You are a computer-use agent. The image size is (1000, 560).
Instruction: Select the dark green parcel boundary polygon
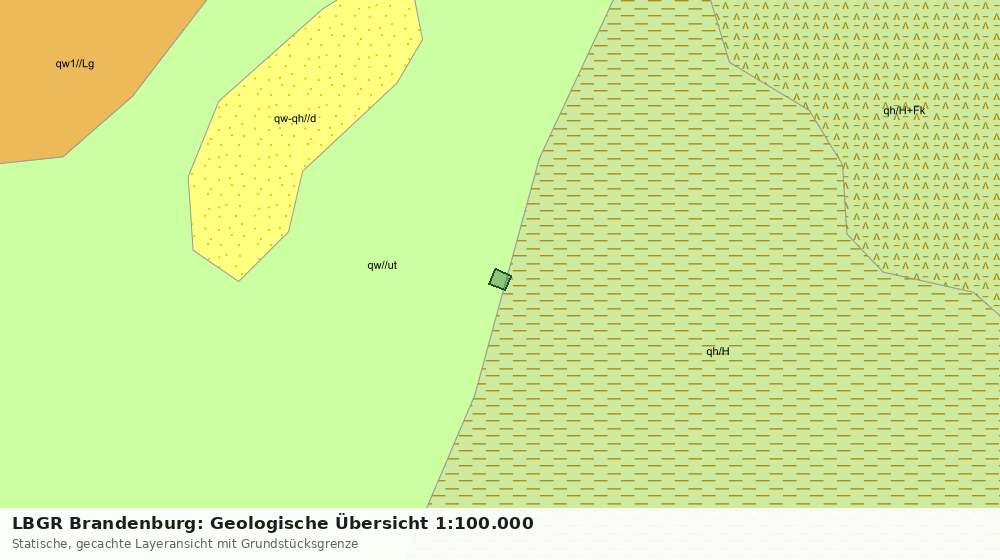pyautogui.click(x=500, y=279)
